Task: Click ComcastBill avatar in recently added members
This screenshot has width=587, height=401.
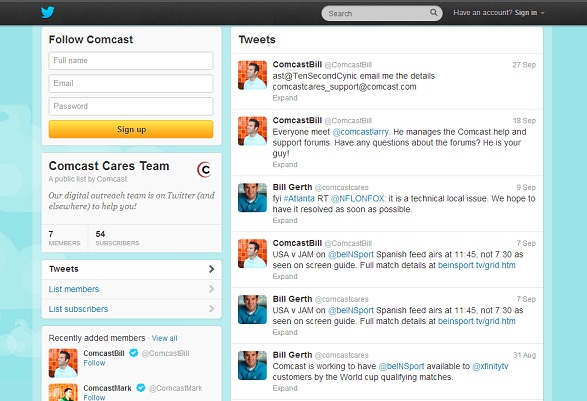Action: click(x=63, y=363)
